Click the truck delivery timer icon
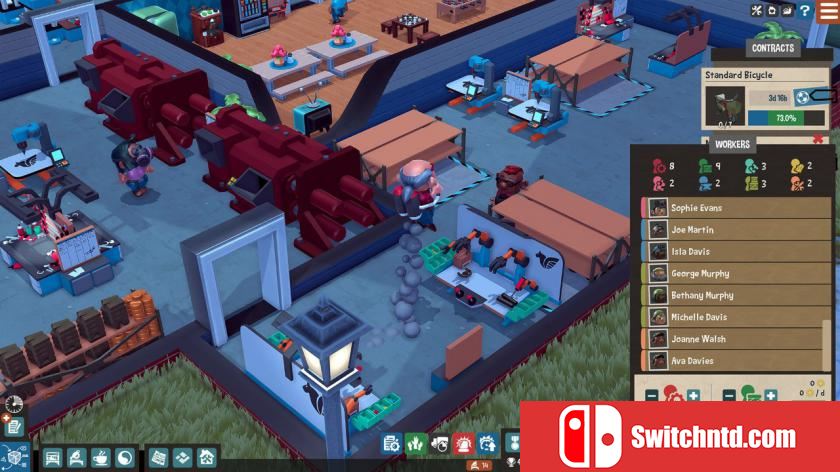 click(440, 444)
